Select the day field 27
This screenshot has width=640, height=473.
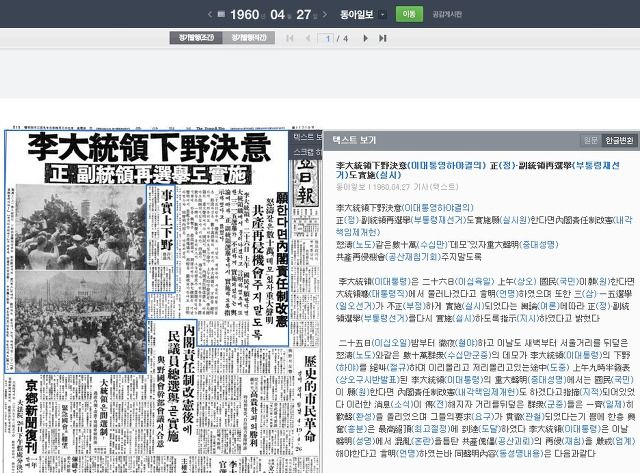(x=303, y=15)
